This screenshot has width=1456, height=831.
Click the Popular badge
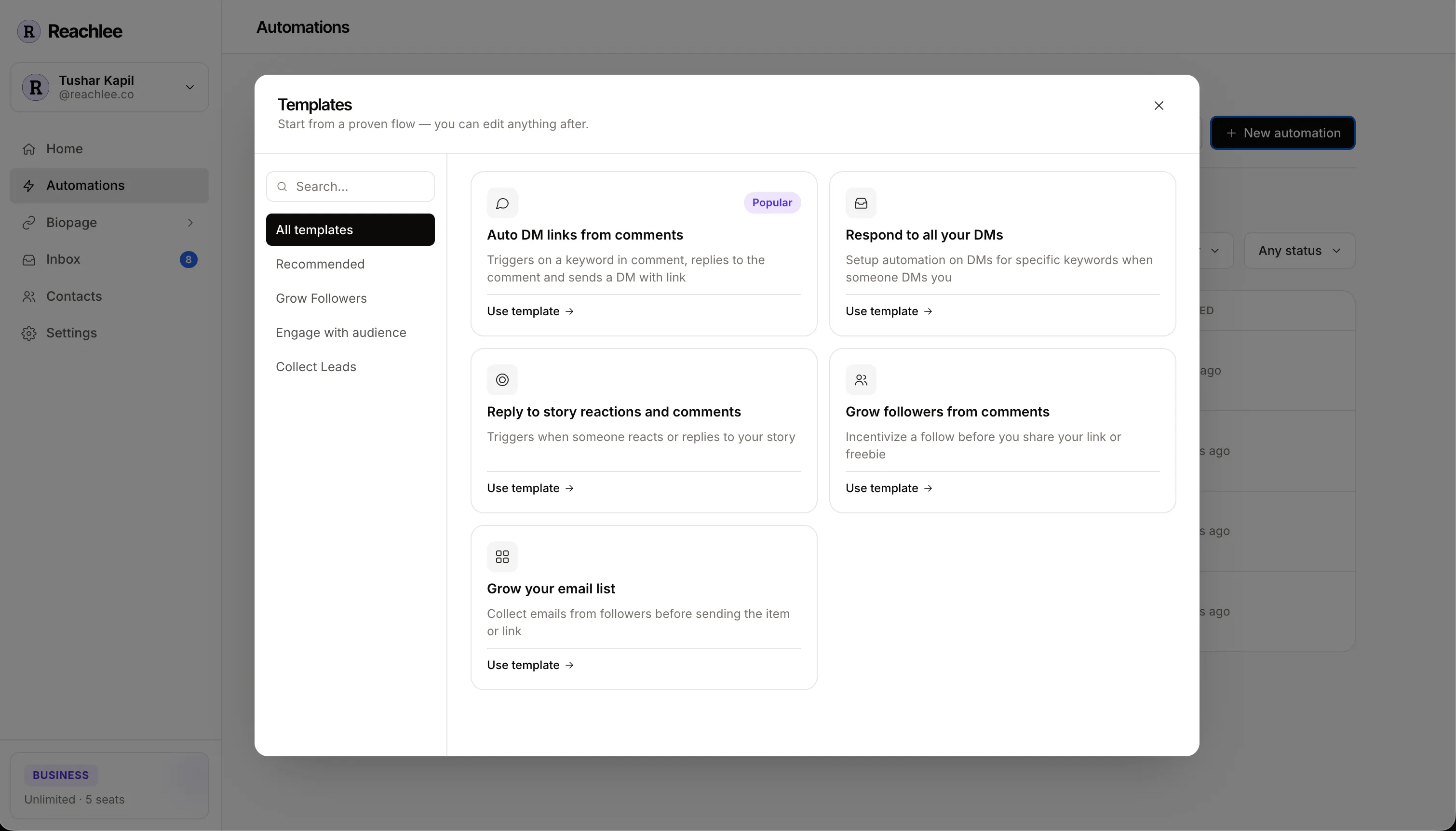(x=772, y=202)
